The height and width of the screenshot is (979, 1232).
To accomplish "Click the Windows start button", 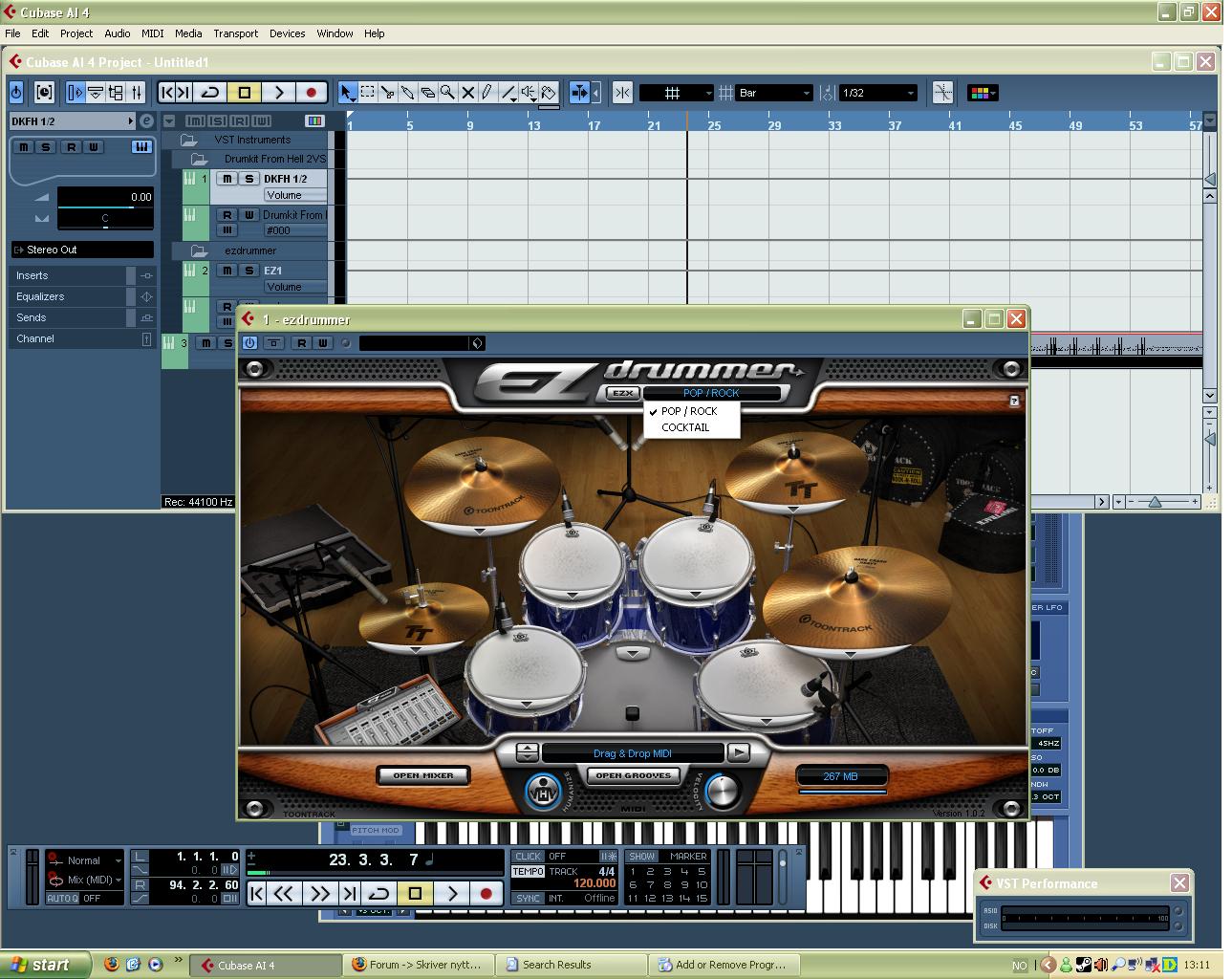I will 44,965.
